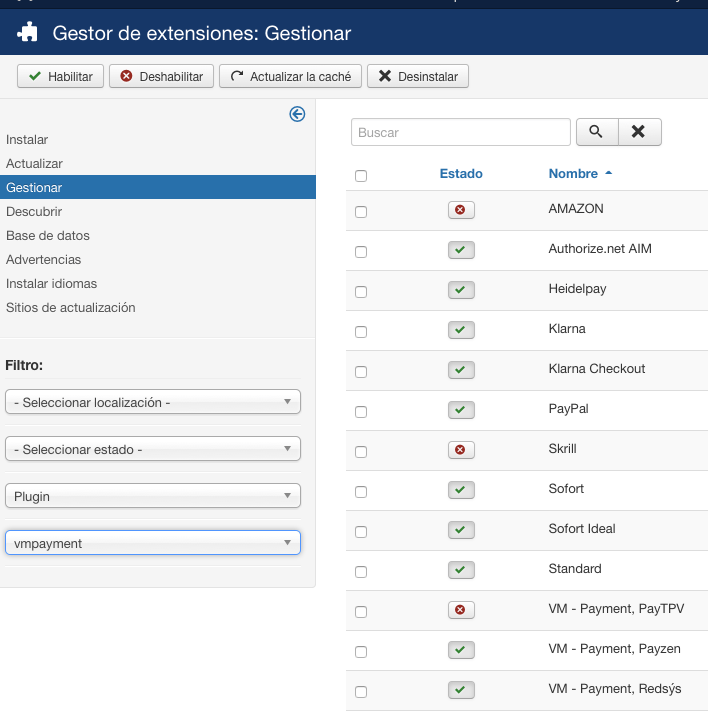The height and width of the screenshot is (711, 708).
Task: Select all rows with header checkbox
Action: tap(361, 176)
